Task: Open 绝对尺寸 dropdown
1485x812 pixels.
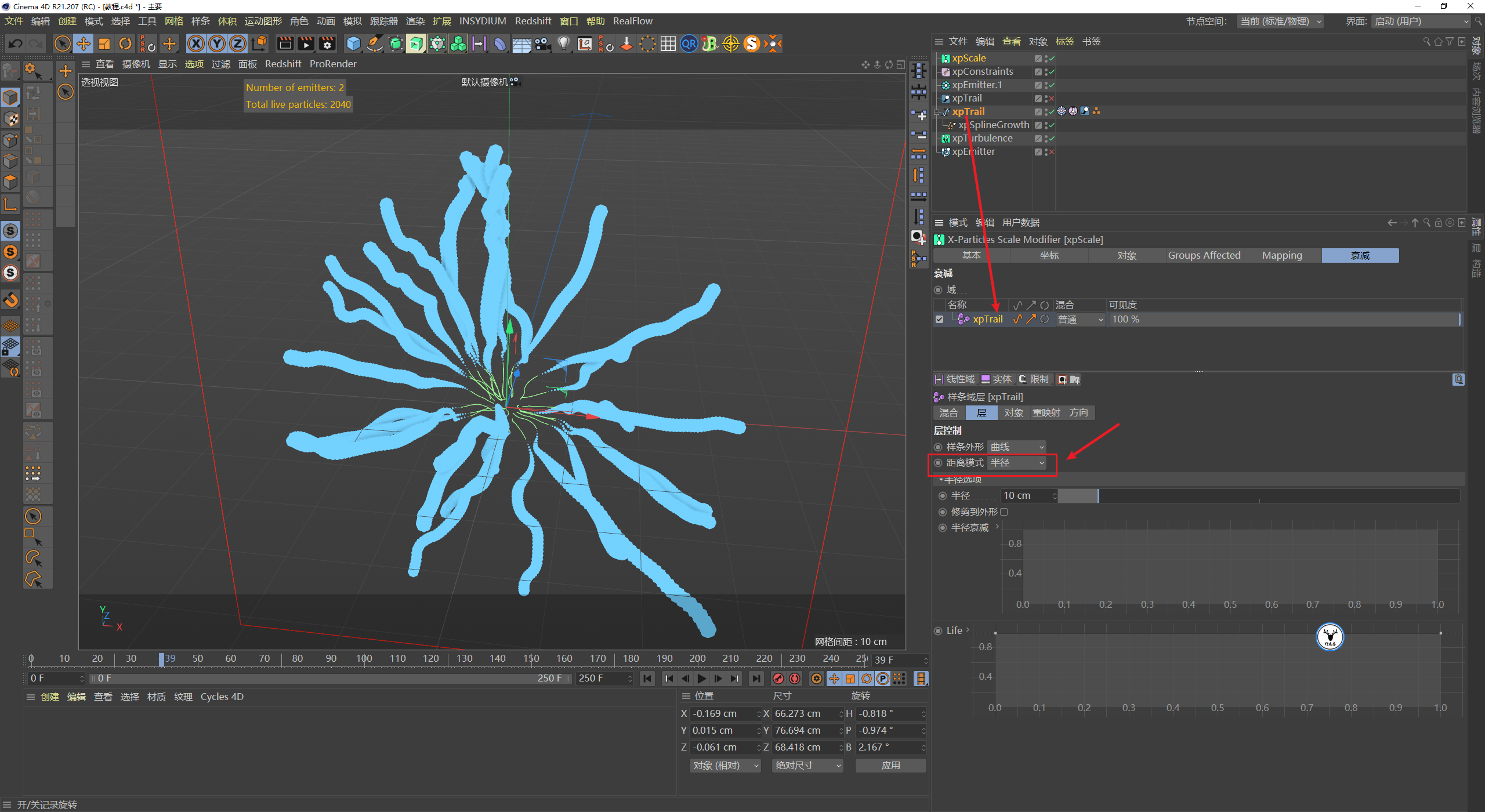Action: coord(807,766)
